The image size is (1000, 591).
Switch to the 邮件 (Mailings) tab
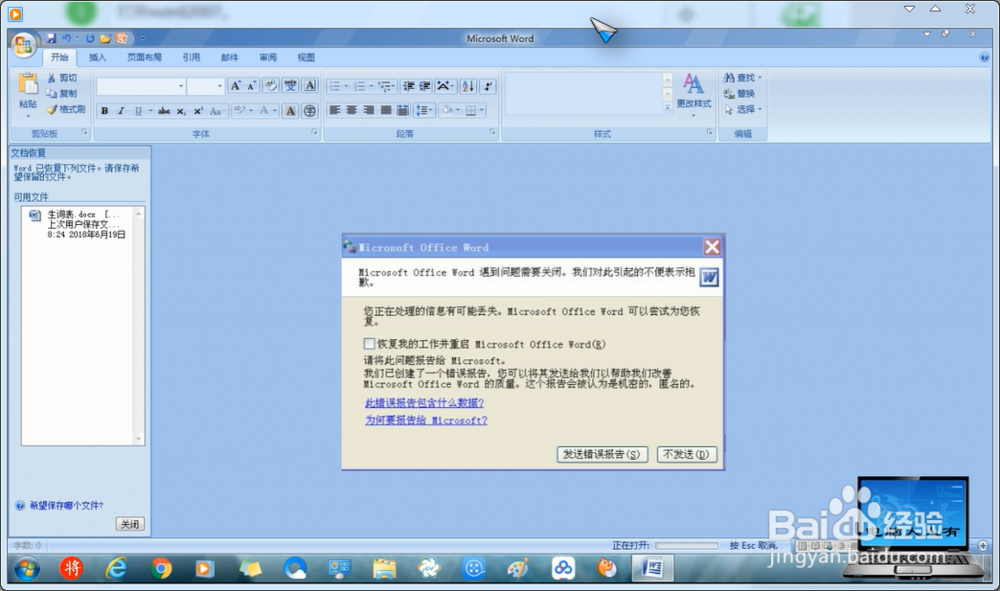coord(230,57)
